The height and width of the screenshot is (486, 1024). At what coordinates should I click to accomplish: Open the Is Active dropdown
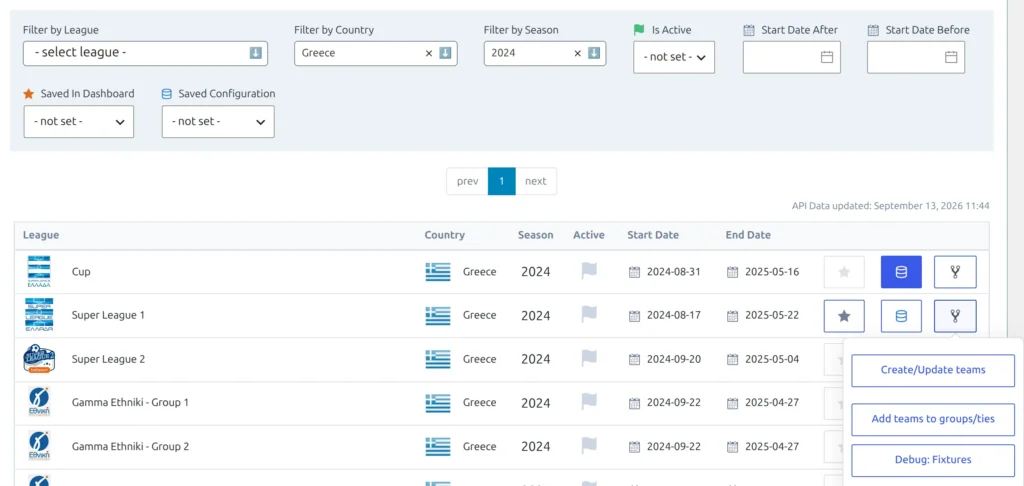[674, 57]
